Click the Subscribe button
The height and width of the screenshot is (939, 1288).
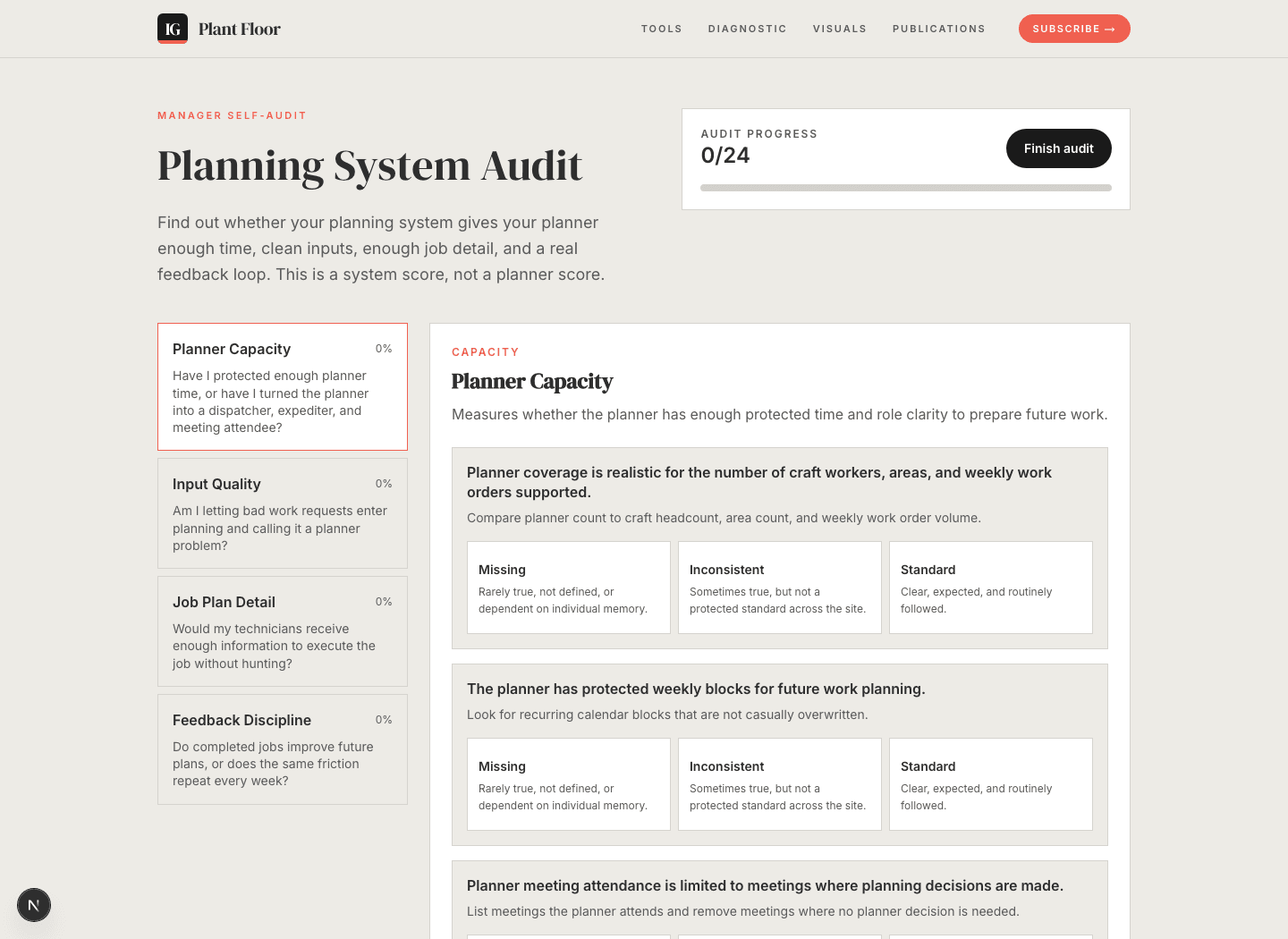1074,29
